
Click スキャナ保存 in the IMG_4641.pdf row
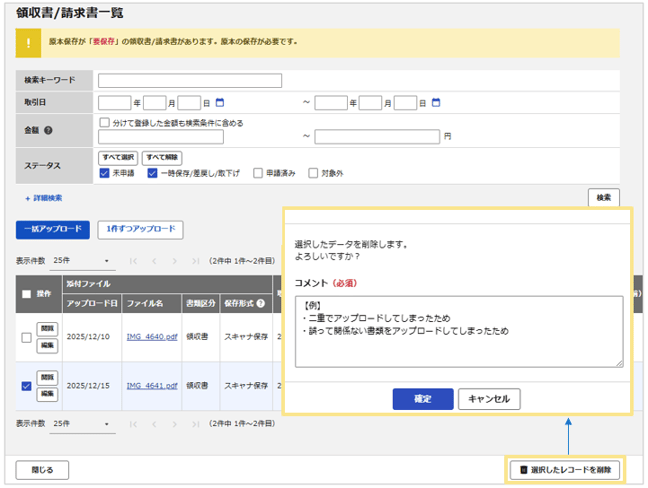point(246,386)
